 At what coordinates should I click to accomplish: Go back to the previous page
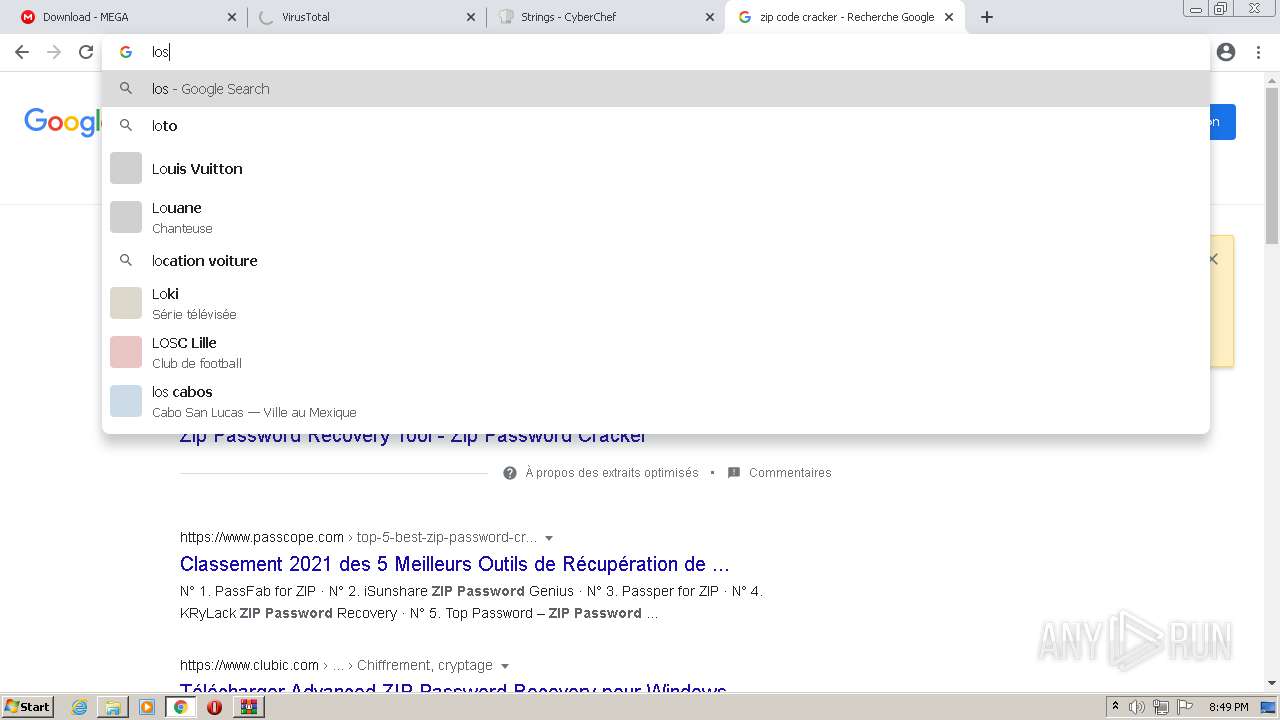click(22, 52)
